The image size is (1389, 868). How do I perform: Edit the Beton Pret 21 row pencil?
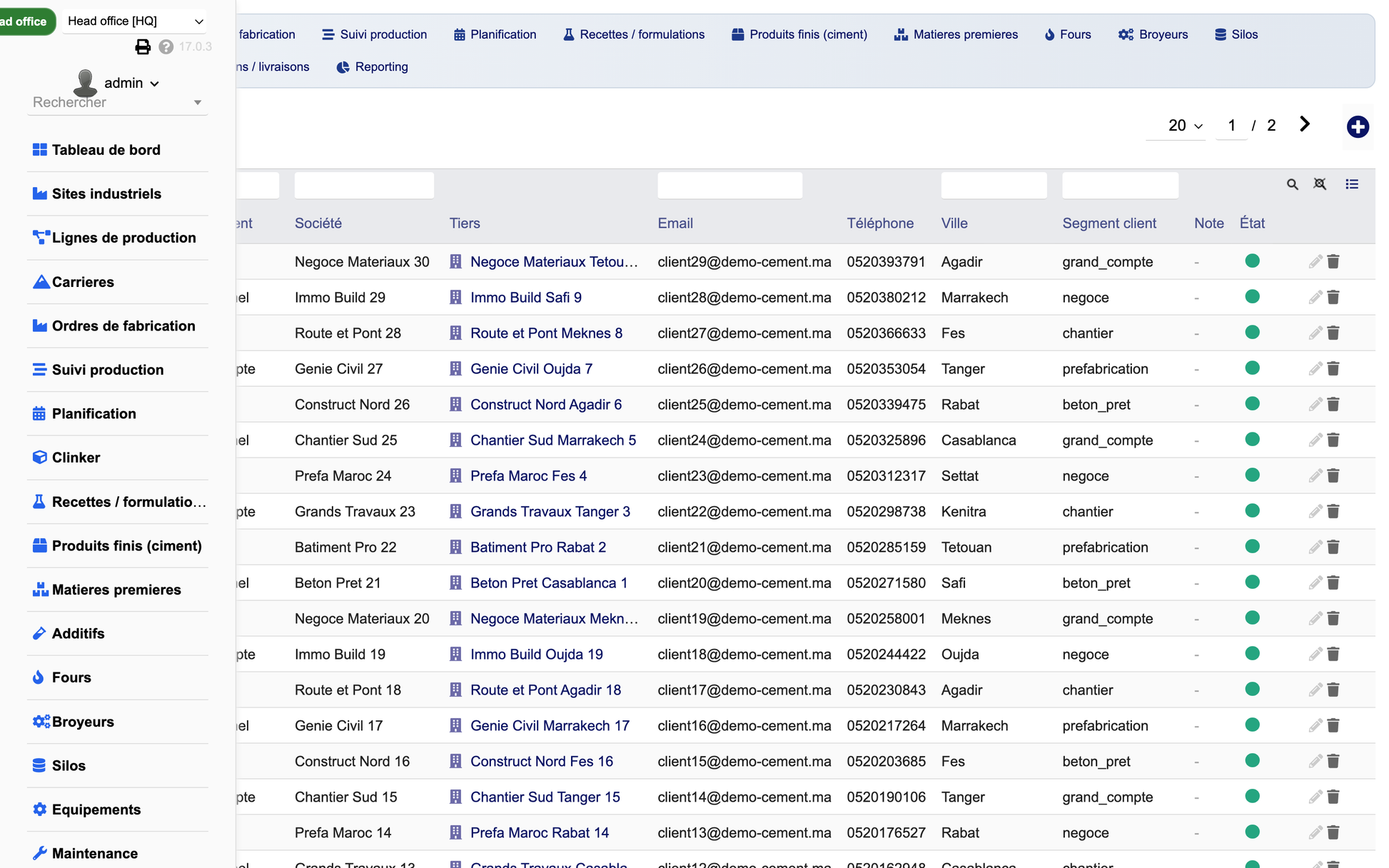[1315, 583]
